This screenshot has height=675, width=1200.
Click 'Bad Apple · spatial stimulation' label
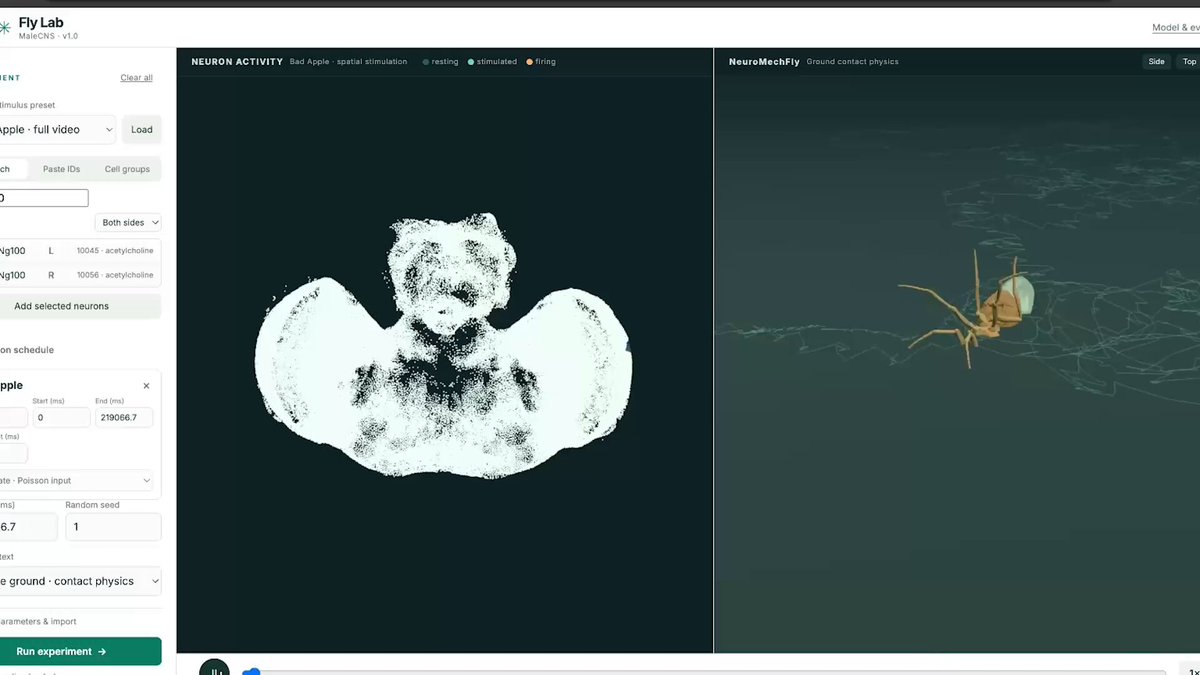point(349,62)
